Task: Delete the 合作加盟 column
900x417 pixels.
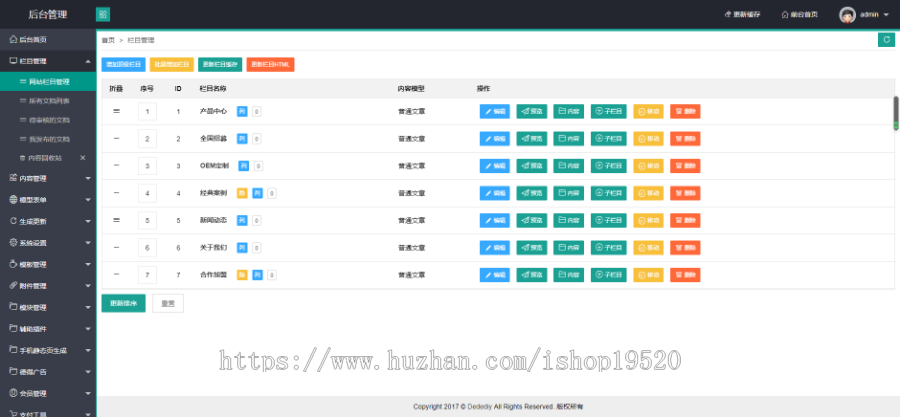Action: [x=685, y=275]
